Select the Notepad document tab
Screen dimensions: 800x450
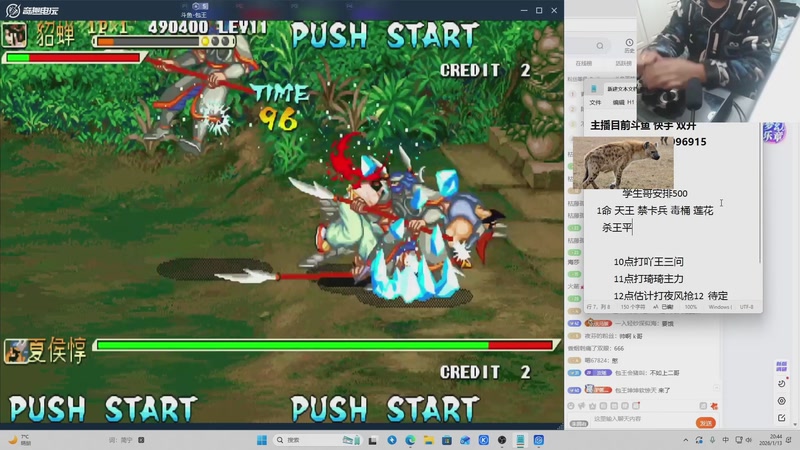click(x=620, y=89)
